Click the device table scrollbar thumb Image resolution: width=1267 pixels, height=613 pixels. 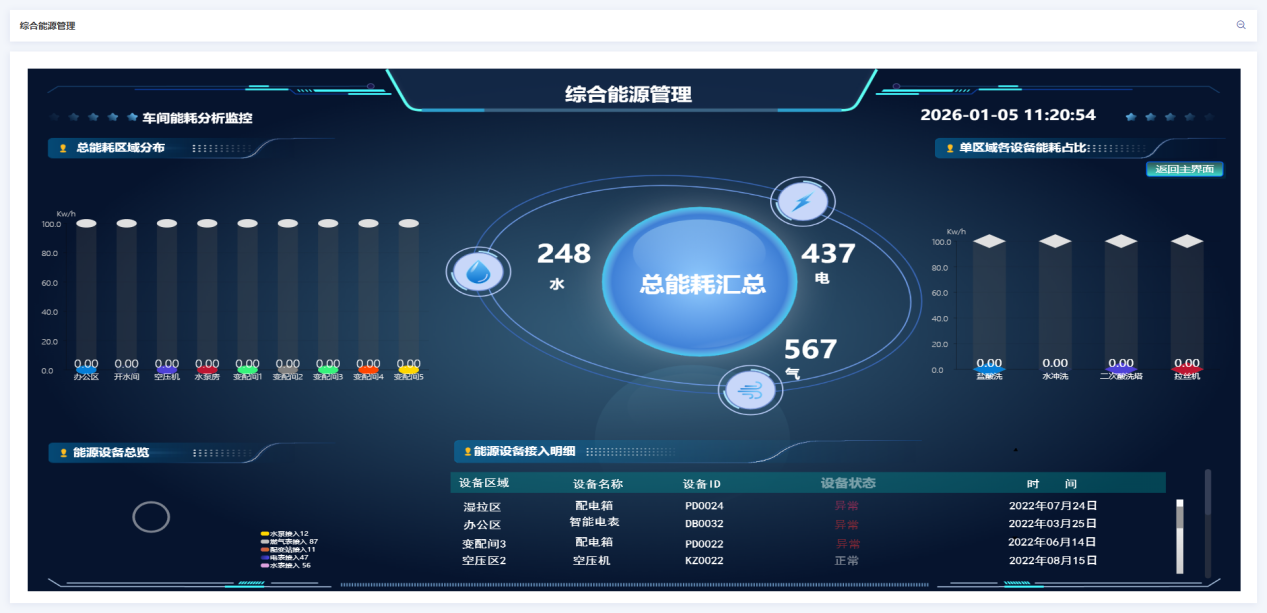(x=1180, y=517)
